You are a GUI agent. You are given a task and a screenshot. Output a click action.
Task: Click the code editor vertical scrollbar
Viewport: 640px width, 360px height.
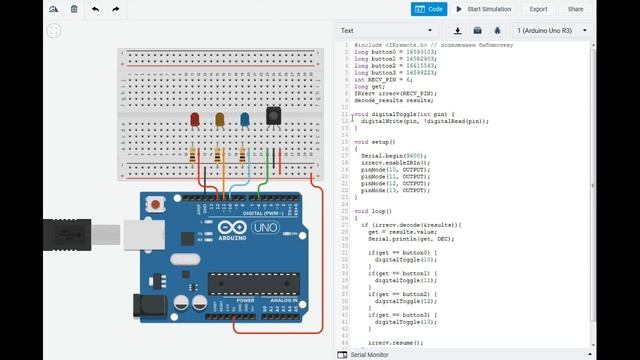pos(593,185)
